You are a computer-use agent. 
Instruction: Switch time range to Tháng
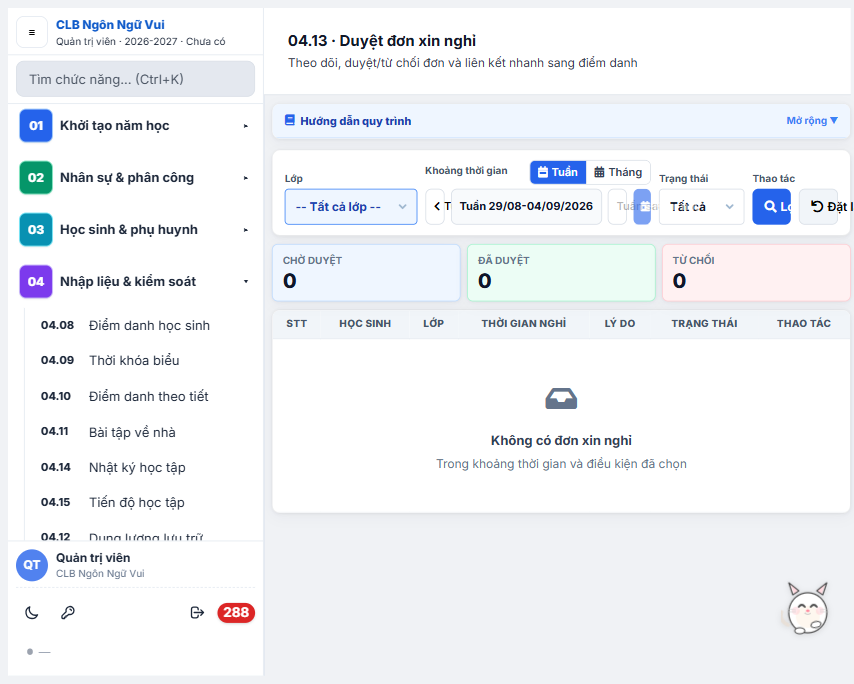tap(618, 172)
